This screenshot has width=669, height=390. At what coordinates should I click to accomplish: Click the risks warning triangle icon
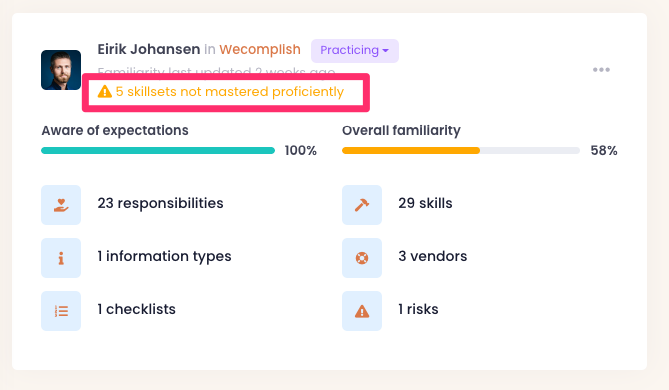(362, 311)
